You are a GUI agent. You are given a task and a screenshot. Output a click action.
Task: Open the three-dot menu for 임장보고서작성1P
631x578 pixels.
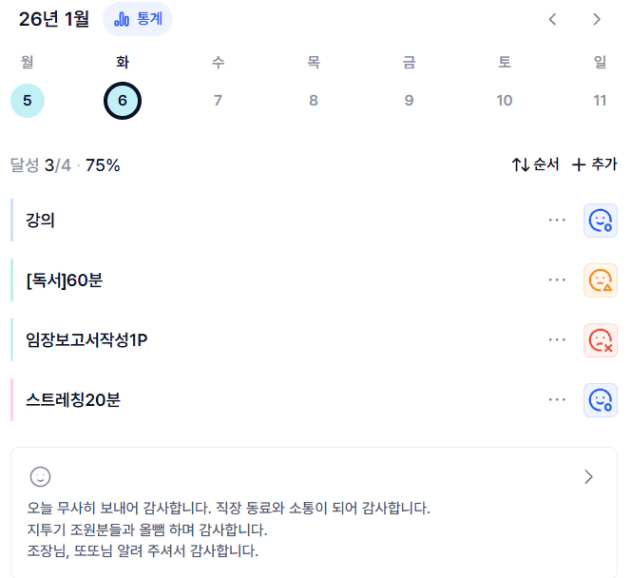tap(557, 341)
